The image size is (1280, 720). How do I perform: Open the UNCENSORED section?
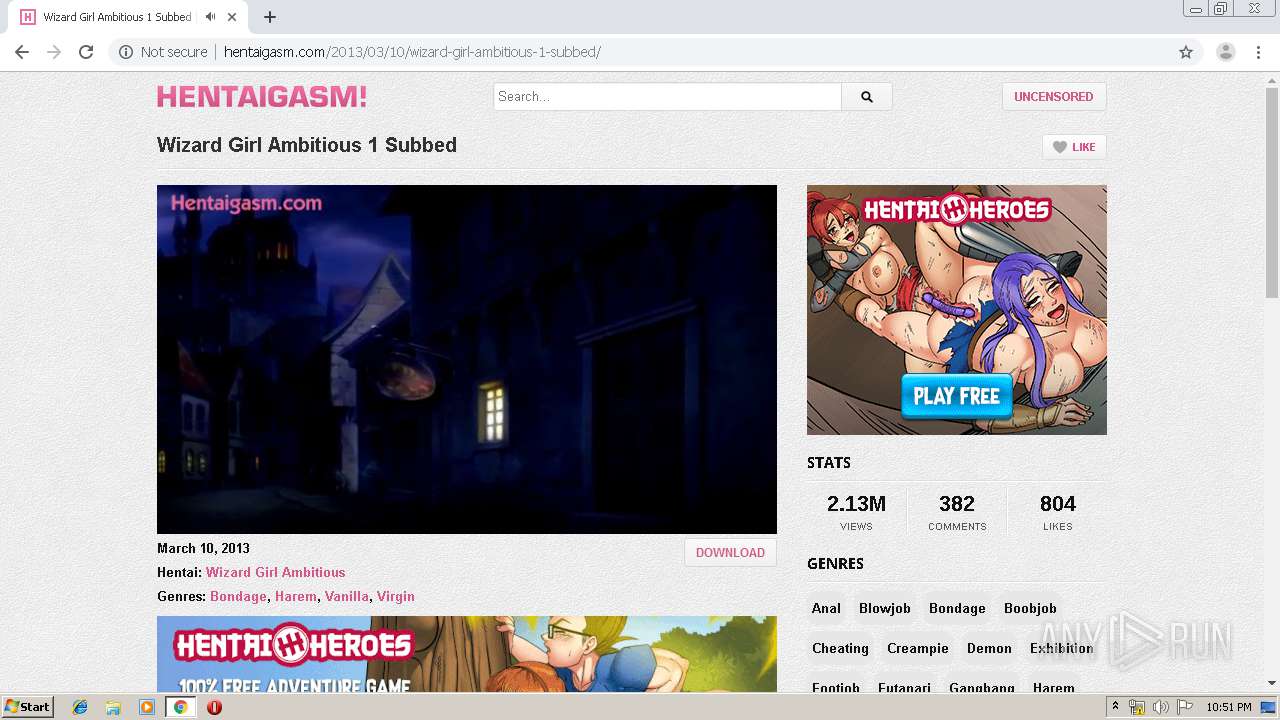(x=1054, y=96)
